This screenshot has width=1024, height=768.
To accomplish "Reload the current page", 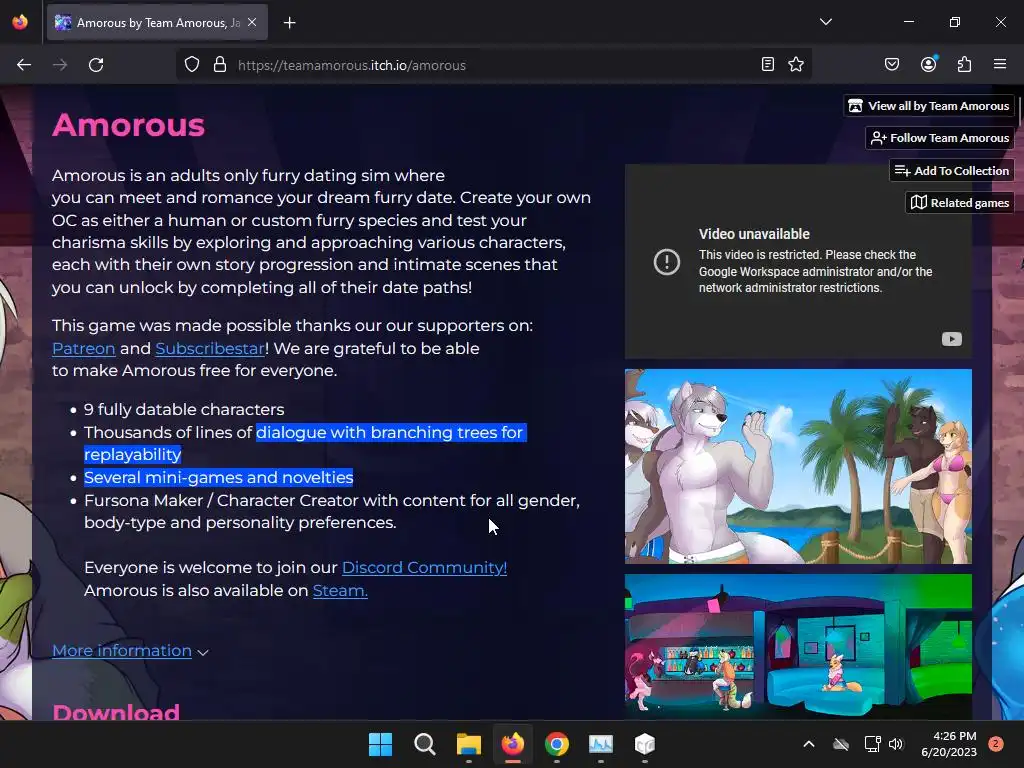I will click(x=96, y=65).
